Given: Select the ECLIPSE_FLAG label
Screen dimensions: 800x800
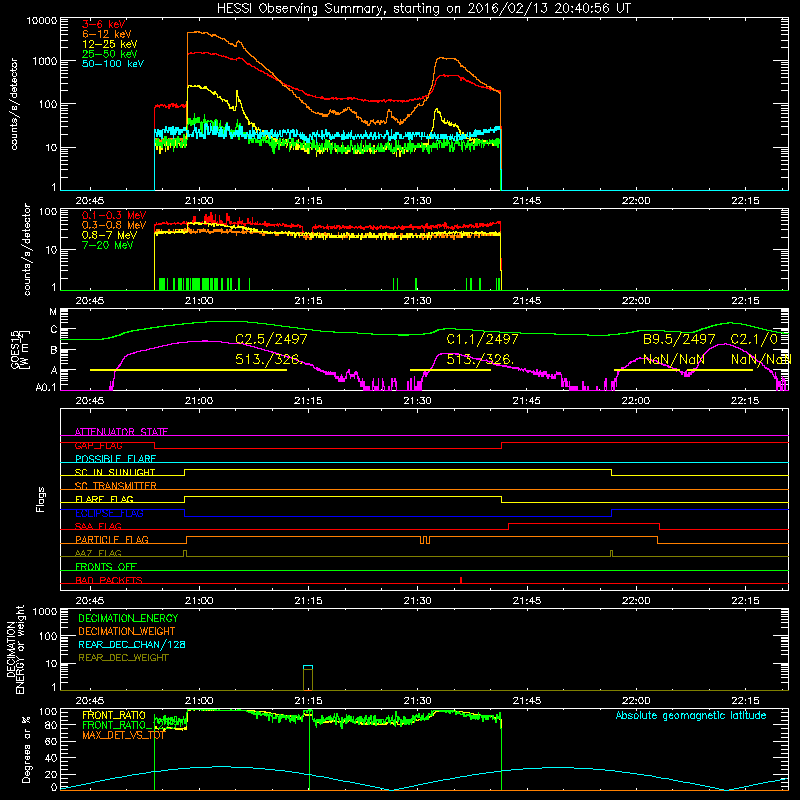Looking at the screenshot, I should [x=109, y=513].
